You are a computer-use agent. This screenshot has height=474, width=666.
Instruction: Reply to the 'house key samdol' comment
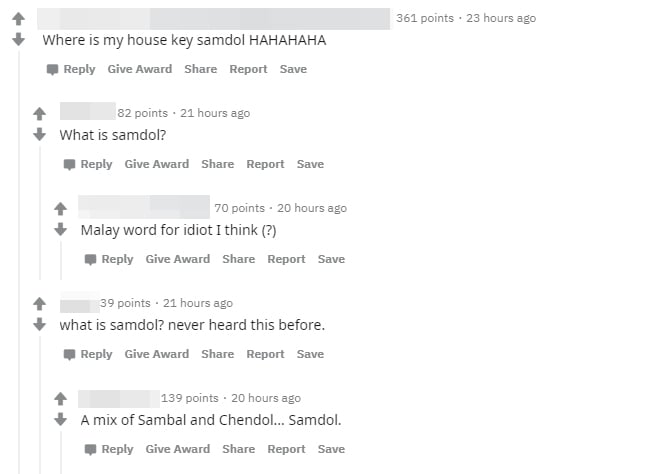coord(71,69)
